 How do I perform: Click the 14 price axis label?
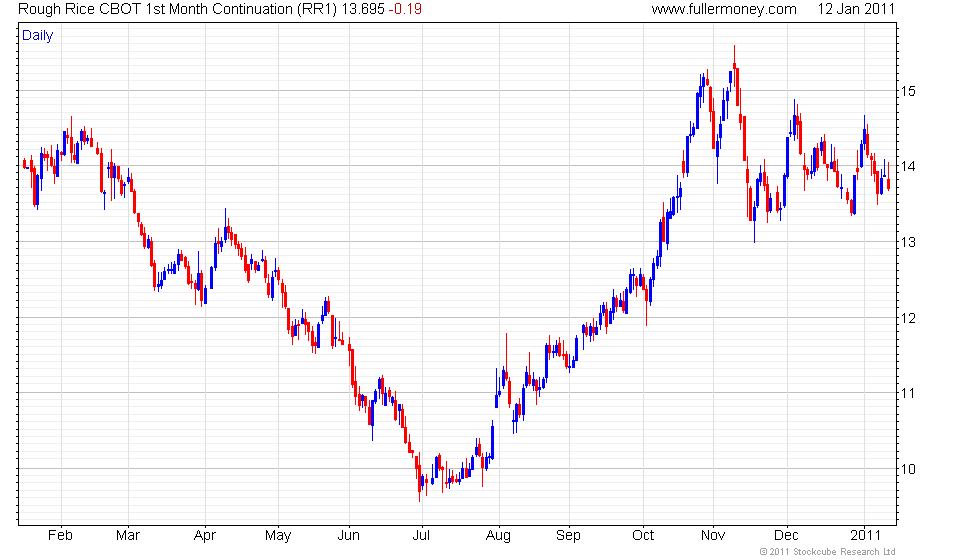click(x=908, y=166)
